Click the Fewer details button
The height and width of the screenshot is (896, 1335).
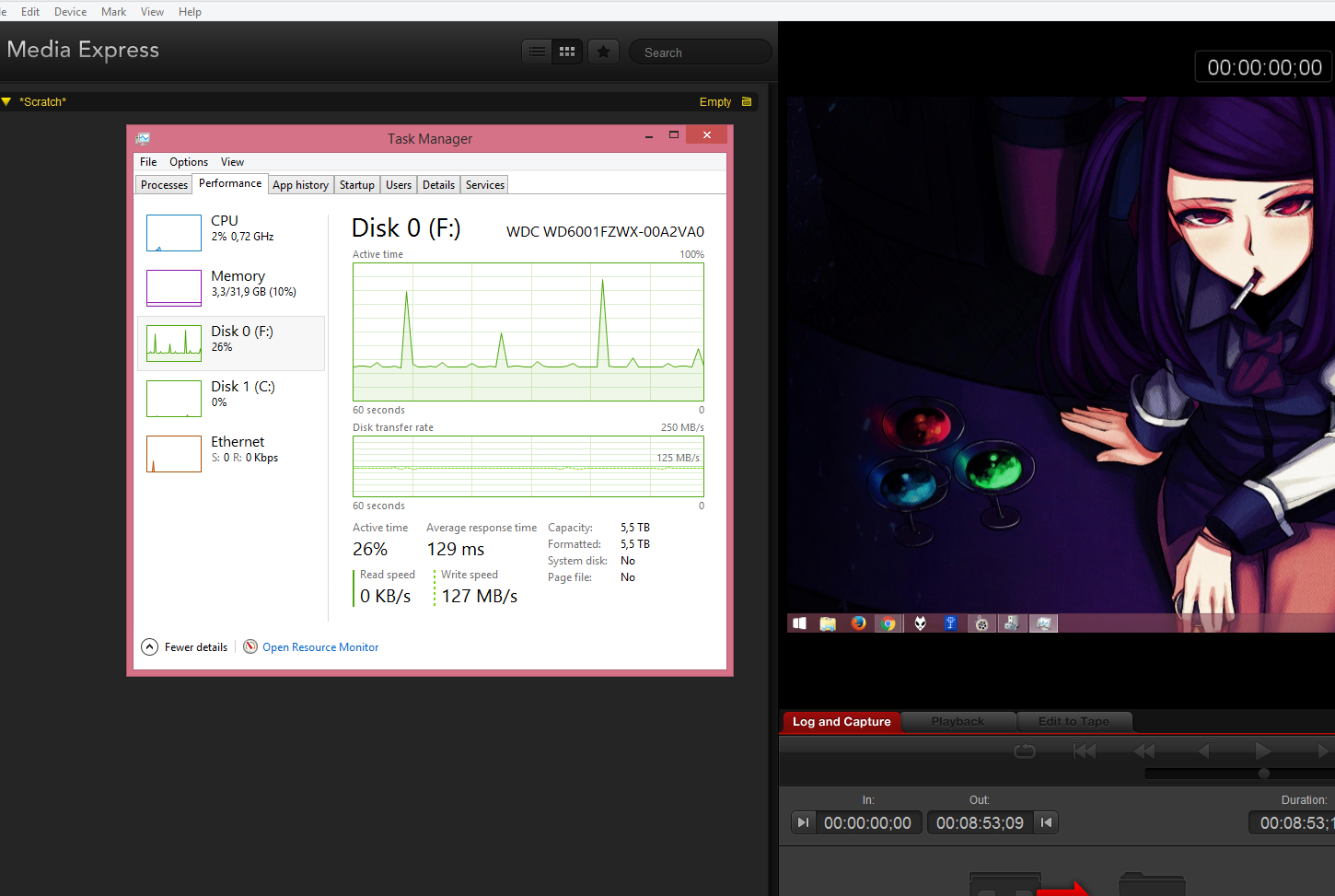click(185, 647)
